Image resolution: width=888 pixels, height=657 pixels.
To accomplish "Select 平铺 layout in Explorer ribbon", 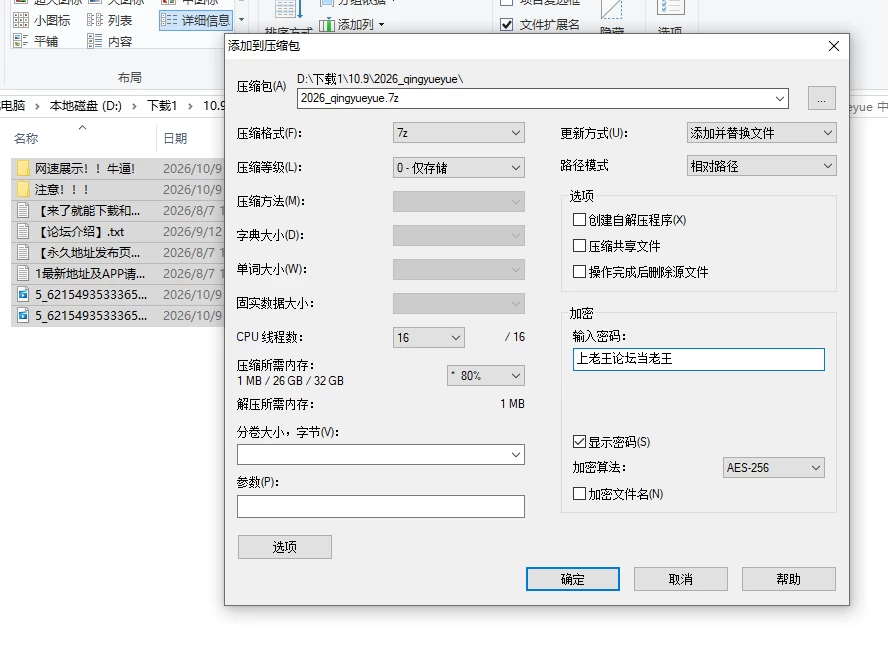I will click(x=36, y=41).
